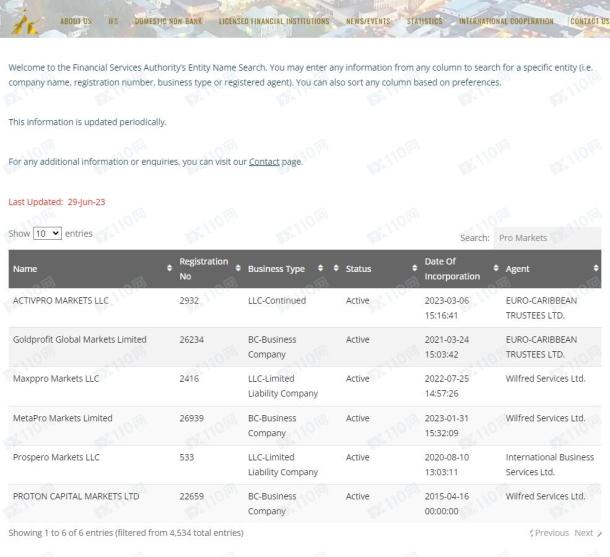Click incorporation date 2020-08-10 13:03:11
610x557 pixels.
[447, 465]
